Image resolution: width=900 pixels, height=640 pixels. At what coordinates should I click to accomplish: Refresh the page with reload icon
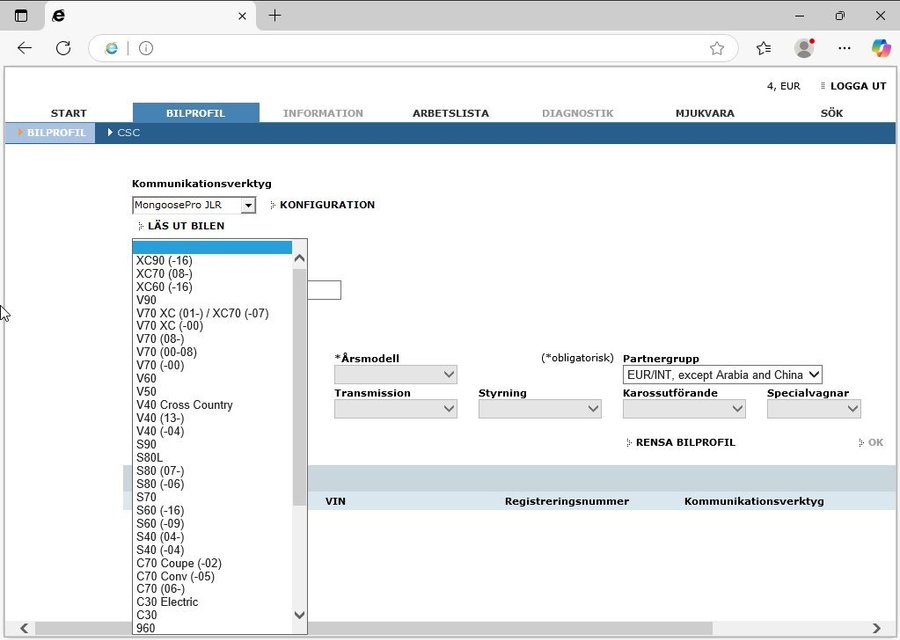coord(63,48)
